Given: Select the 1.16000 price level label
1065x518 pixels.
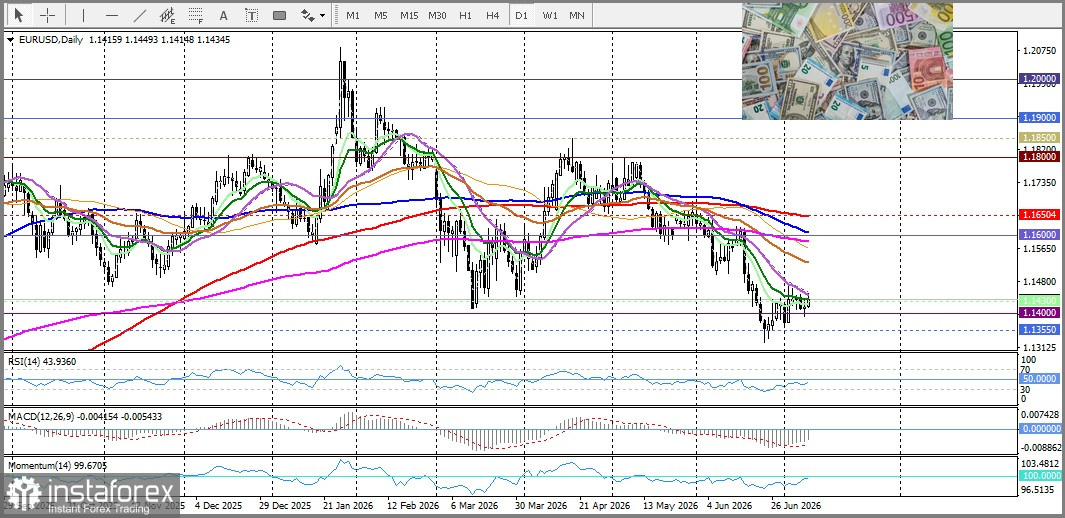Looking at the screenshot, I should coord(1041,234).
